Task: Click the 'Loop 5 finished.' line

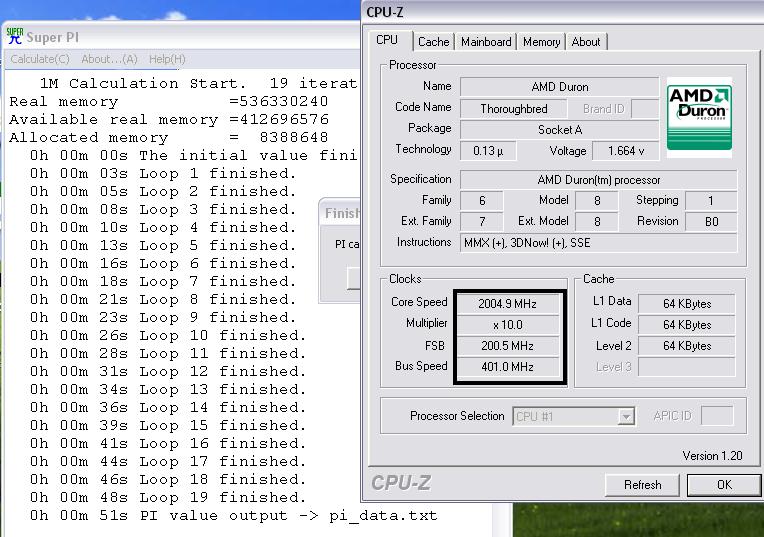Action: [163, 246]
